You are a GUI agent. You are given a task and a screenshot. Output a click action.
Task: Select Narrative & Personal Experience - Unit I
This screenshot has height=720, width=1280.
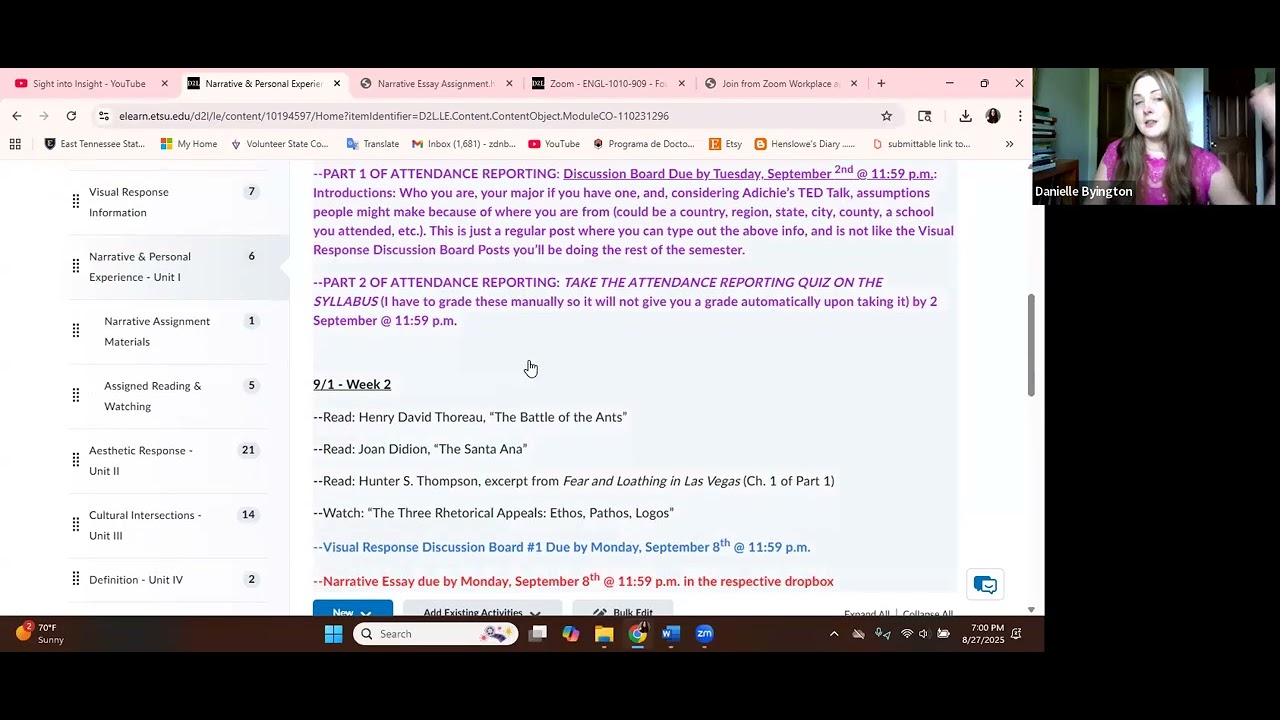(x=139, y=267)
